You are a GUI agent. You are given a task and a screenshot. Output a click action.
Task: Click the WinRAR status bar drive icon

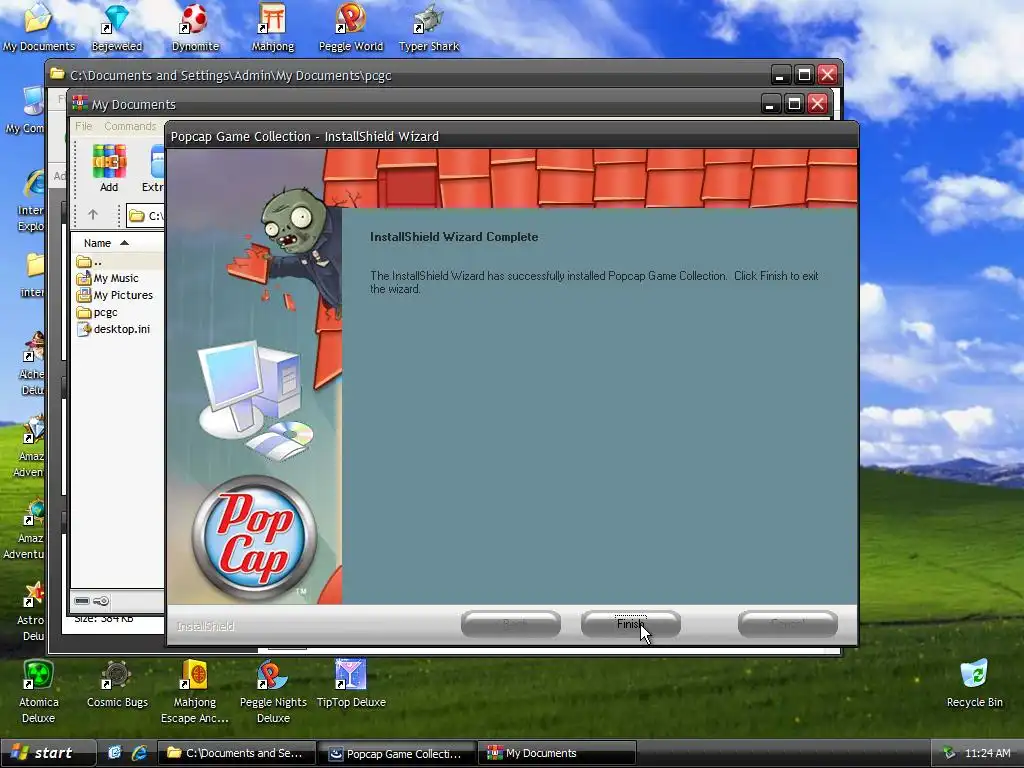coord(82,601)
